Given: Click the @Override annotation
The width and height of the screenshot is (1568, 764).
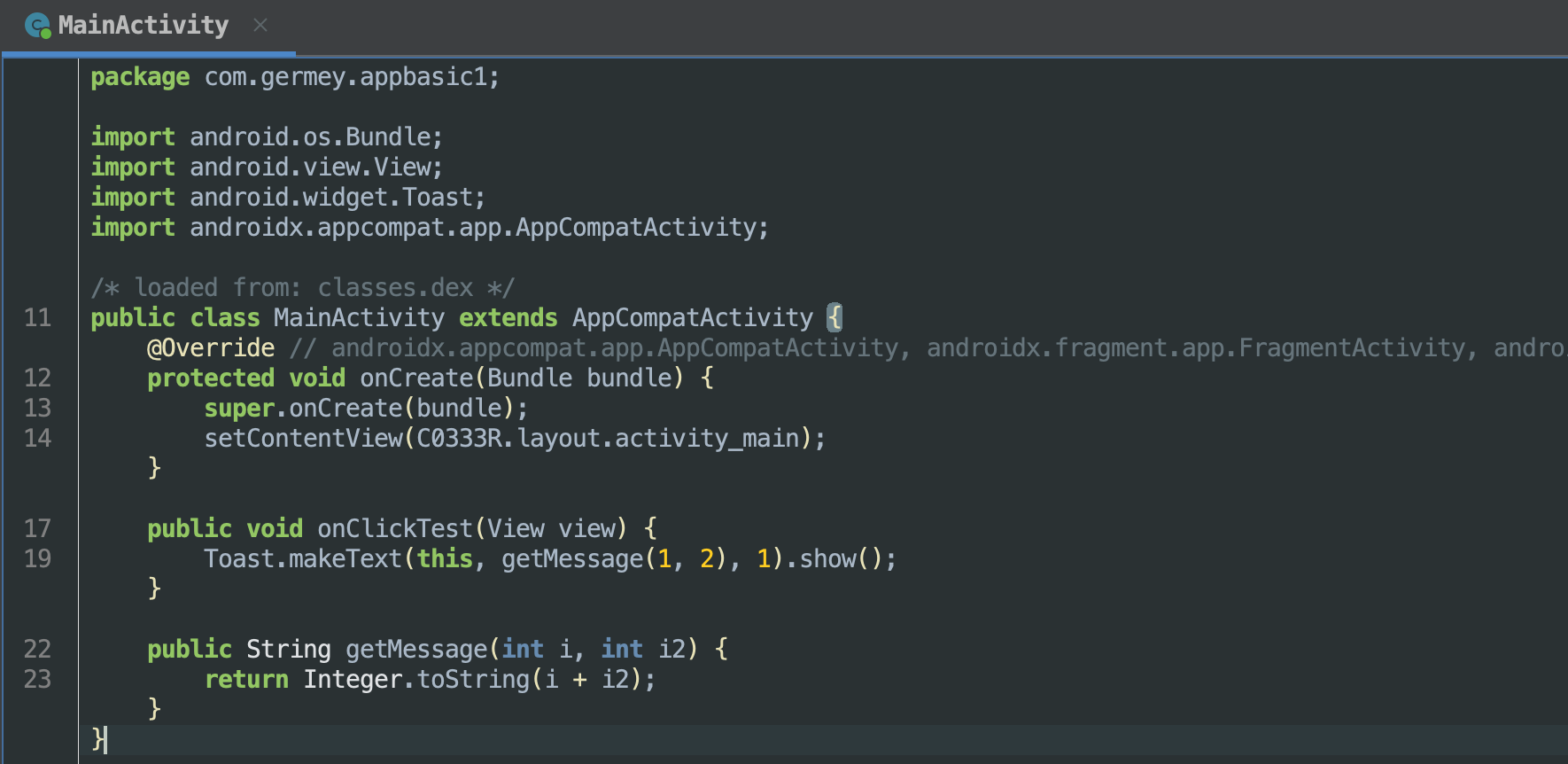Looking at the screenshot, I should 211,347.
